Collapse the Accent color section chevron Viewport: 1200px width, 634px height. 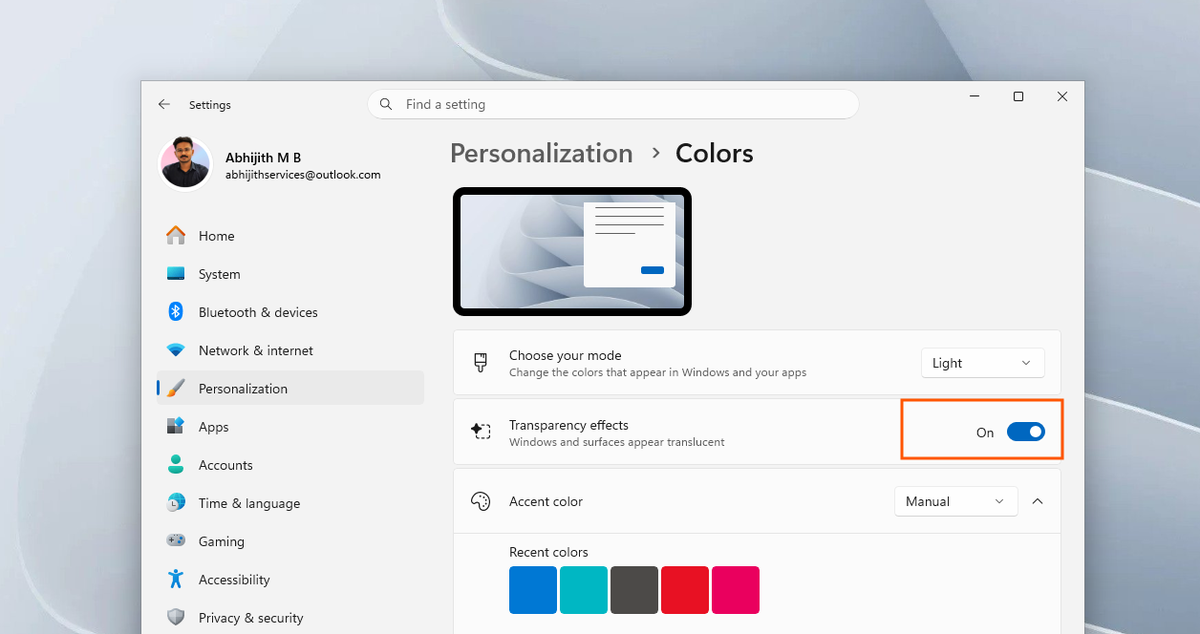(1037, 501)
